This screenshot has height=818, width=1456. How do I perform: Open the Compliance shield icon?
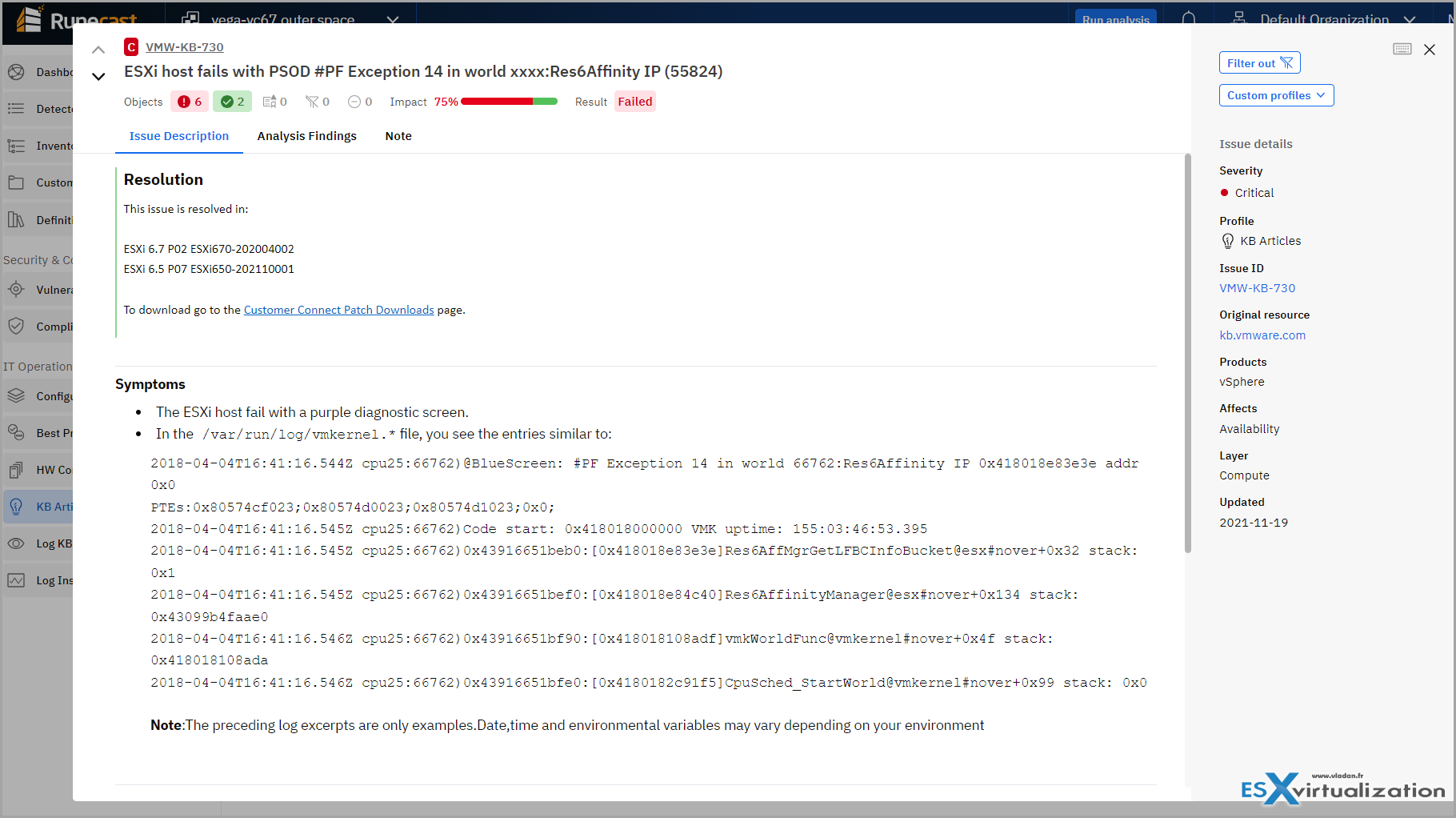coord(16,327)
